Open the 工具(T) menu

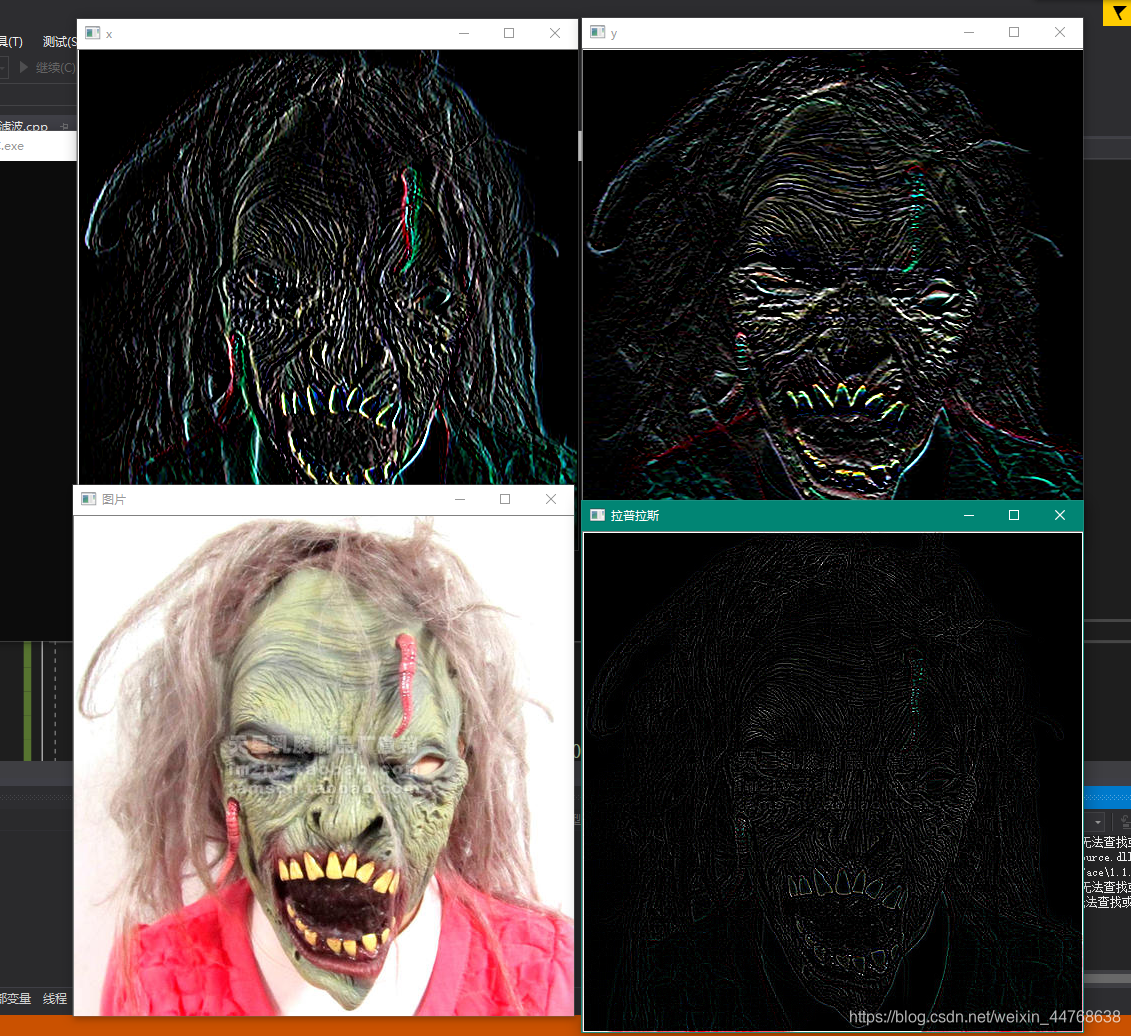tap(10, 42)
